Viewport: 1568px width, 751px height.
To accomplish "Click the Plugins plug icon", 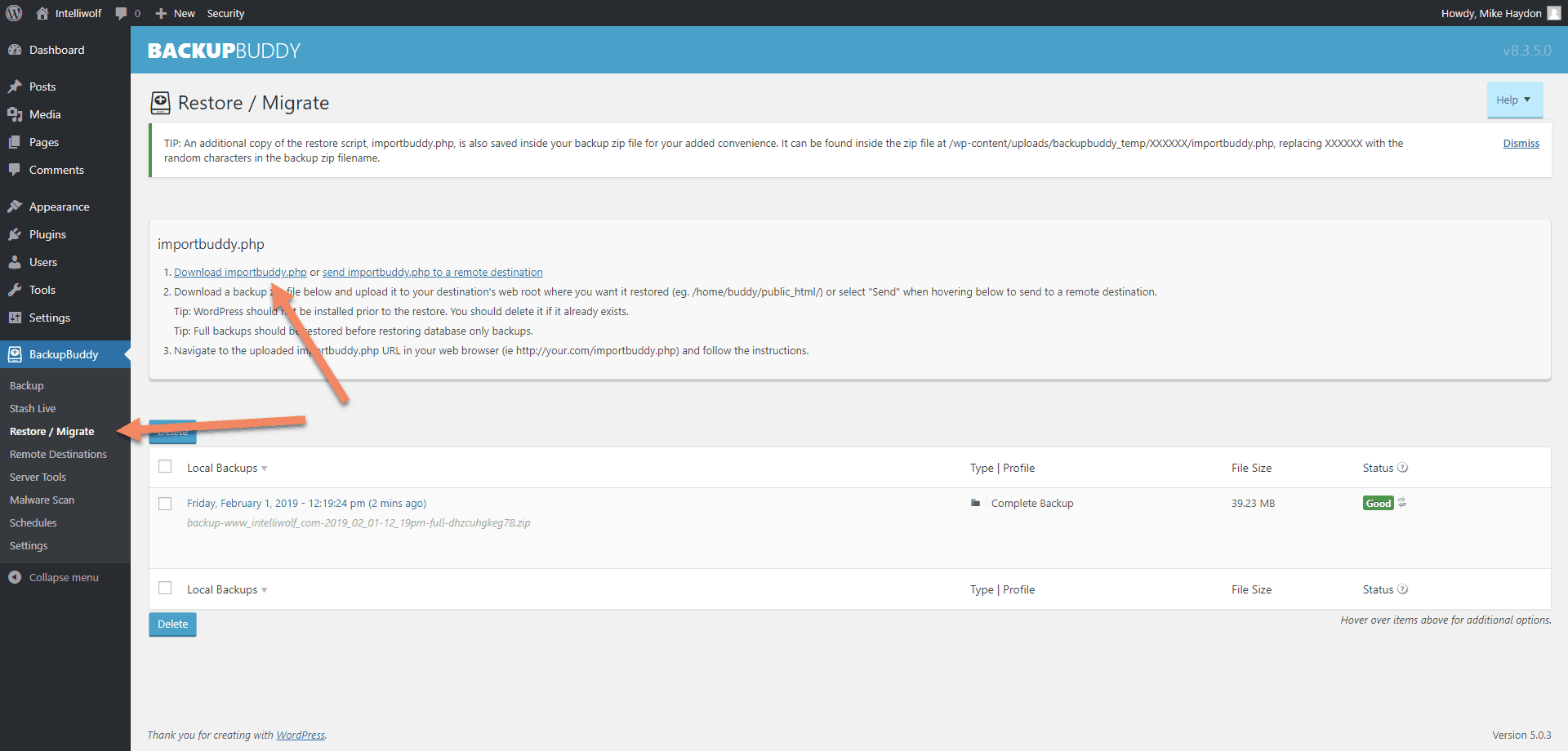I will click(16, 234).
